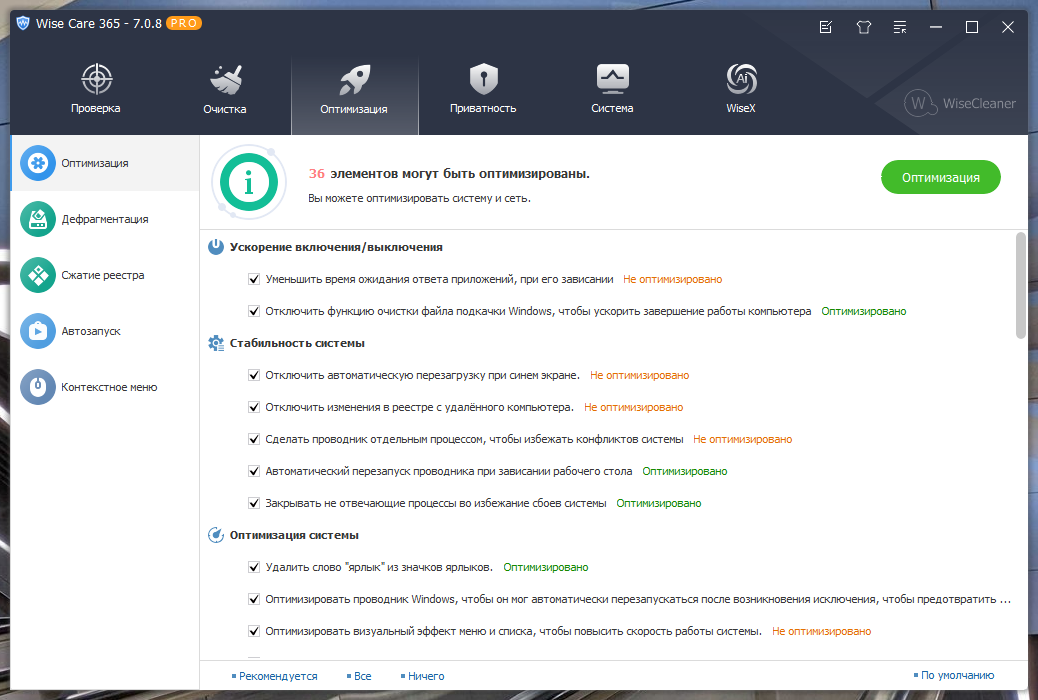
Task: Toggle Автоматический перезапуск проводника checkbox
Action: 254,472
